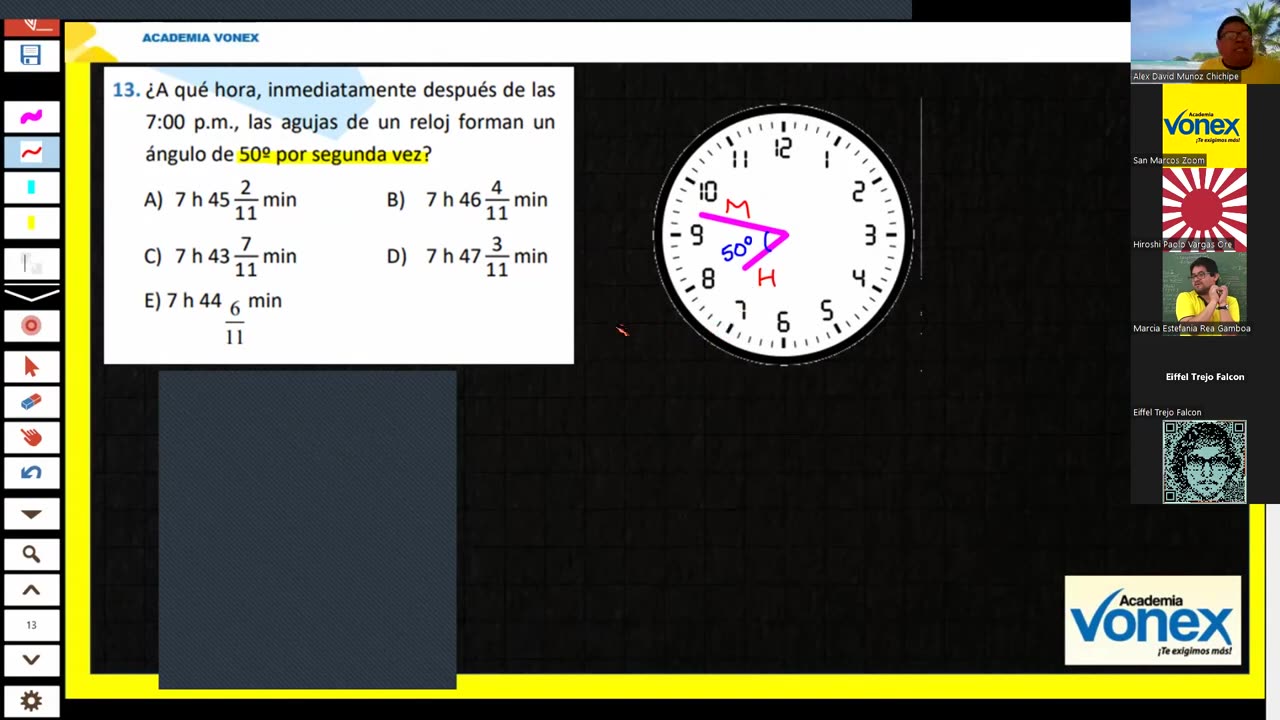Choose the yellow highlighter tool
1280x720 pixels.
(31, 223)
